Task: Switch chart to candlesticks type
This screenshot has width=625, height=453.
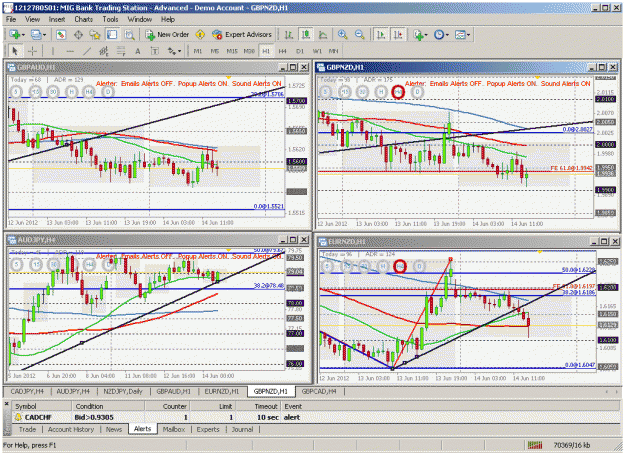Action: (x=306, y=35)
